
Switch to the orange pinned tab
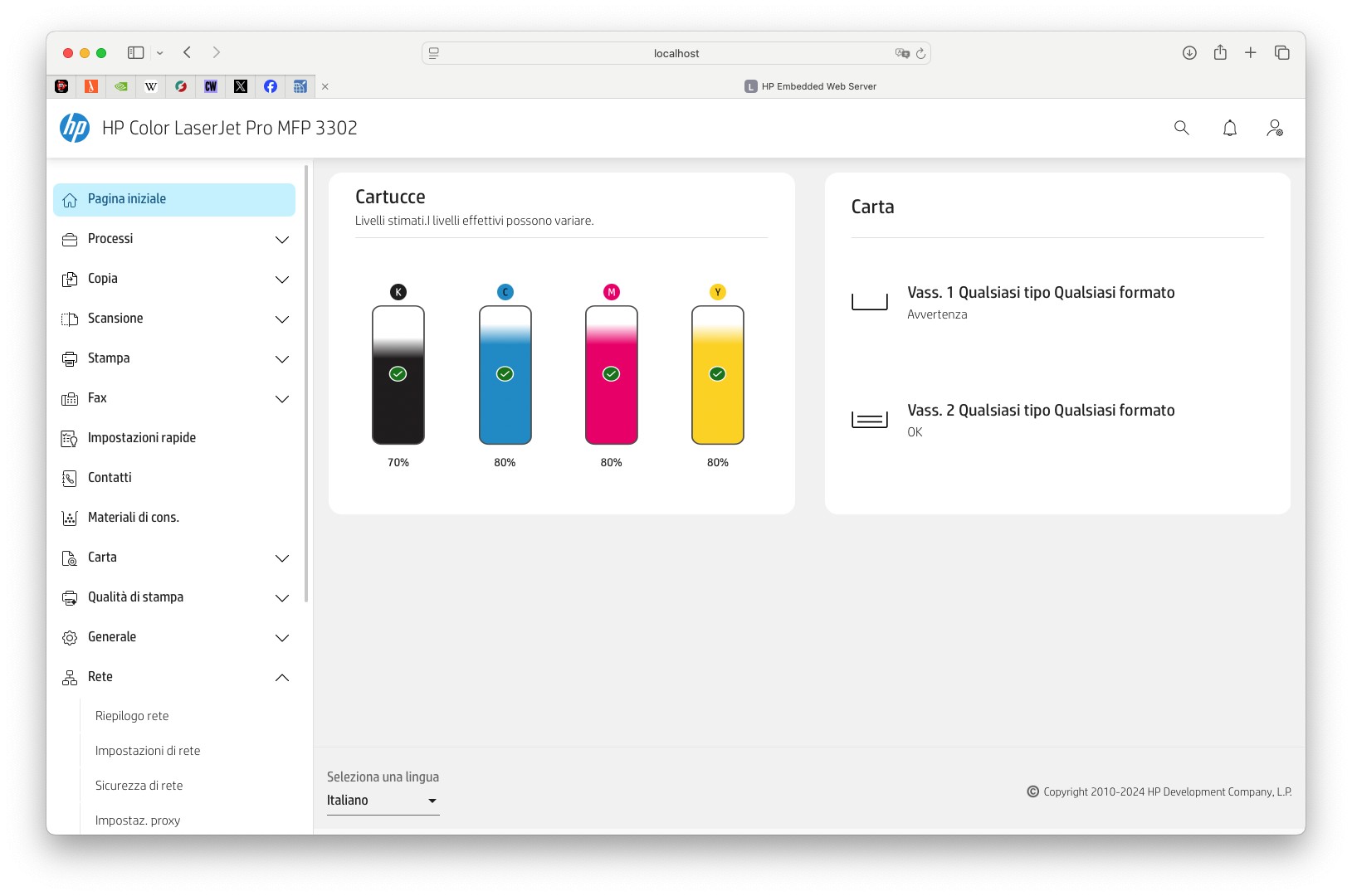(x=91, y=86)
